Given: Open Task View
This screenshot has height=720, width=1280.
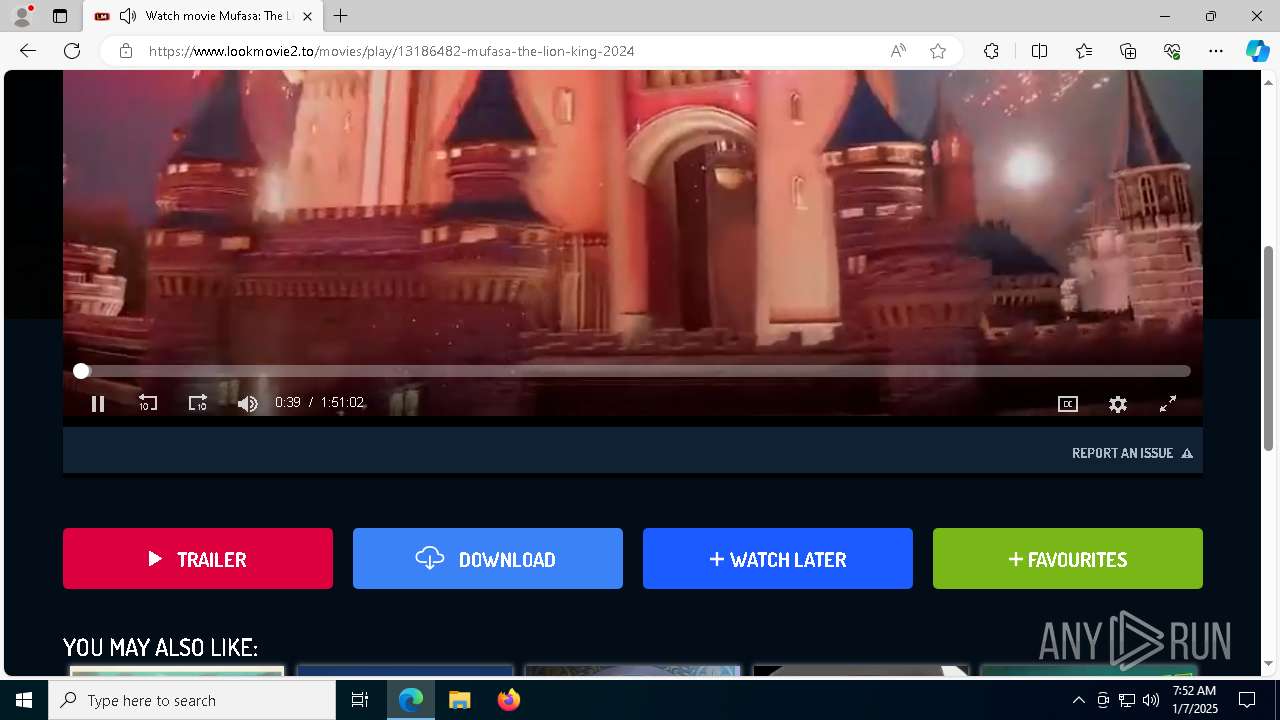Looking at the screenshot, I should [x=360, y=700].
